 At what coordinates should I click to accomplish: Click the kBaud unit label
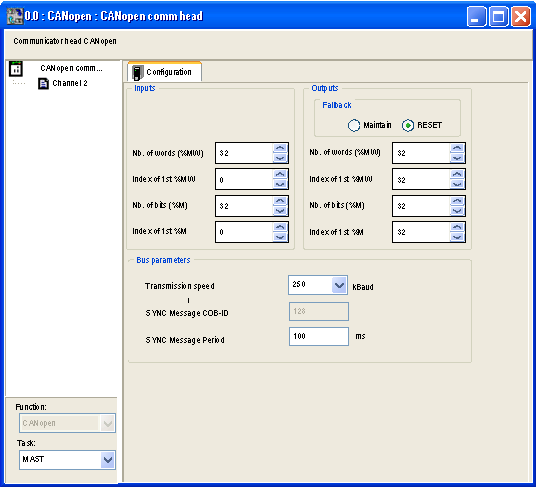(x=363, y=287)
